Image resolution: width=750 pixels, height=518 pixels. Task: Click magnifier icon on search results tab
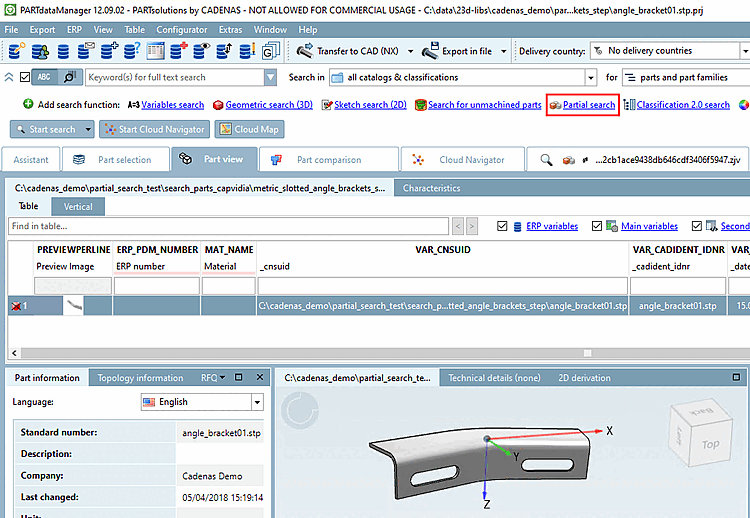[x=546, y=159]
